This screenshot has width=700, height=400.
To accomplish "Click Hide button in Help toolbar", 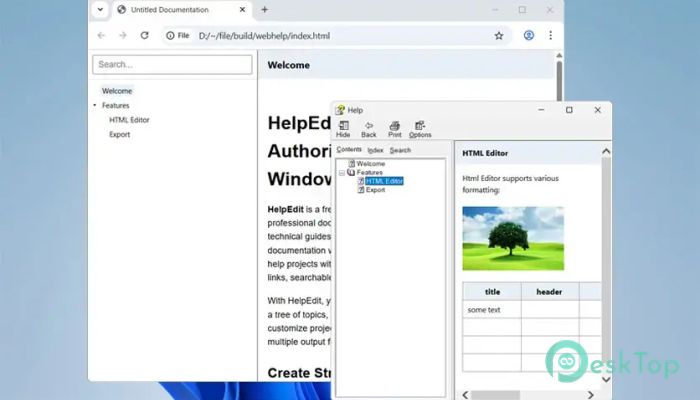I will (x=343, y=129).
